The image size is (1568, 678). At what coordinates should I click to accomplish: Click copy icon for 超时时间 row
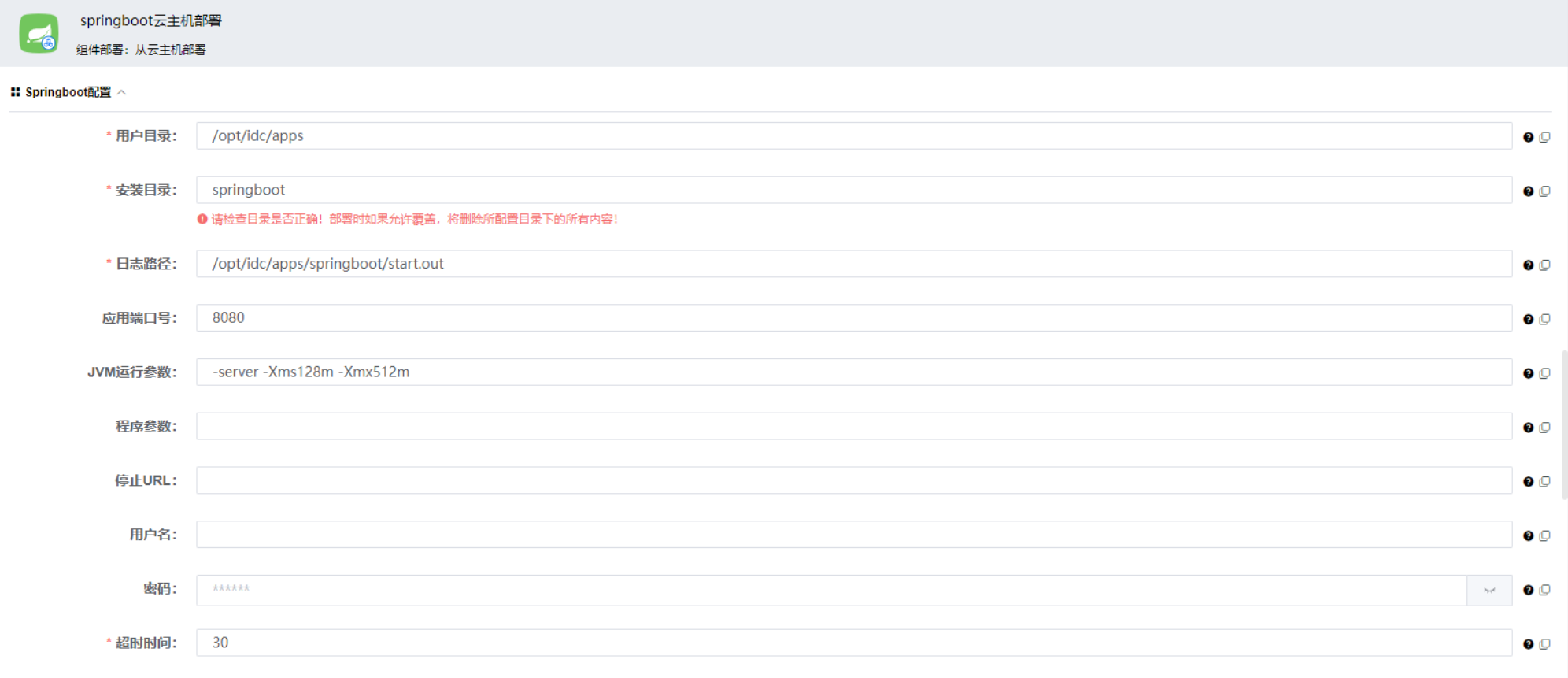1544,644
